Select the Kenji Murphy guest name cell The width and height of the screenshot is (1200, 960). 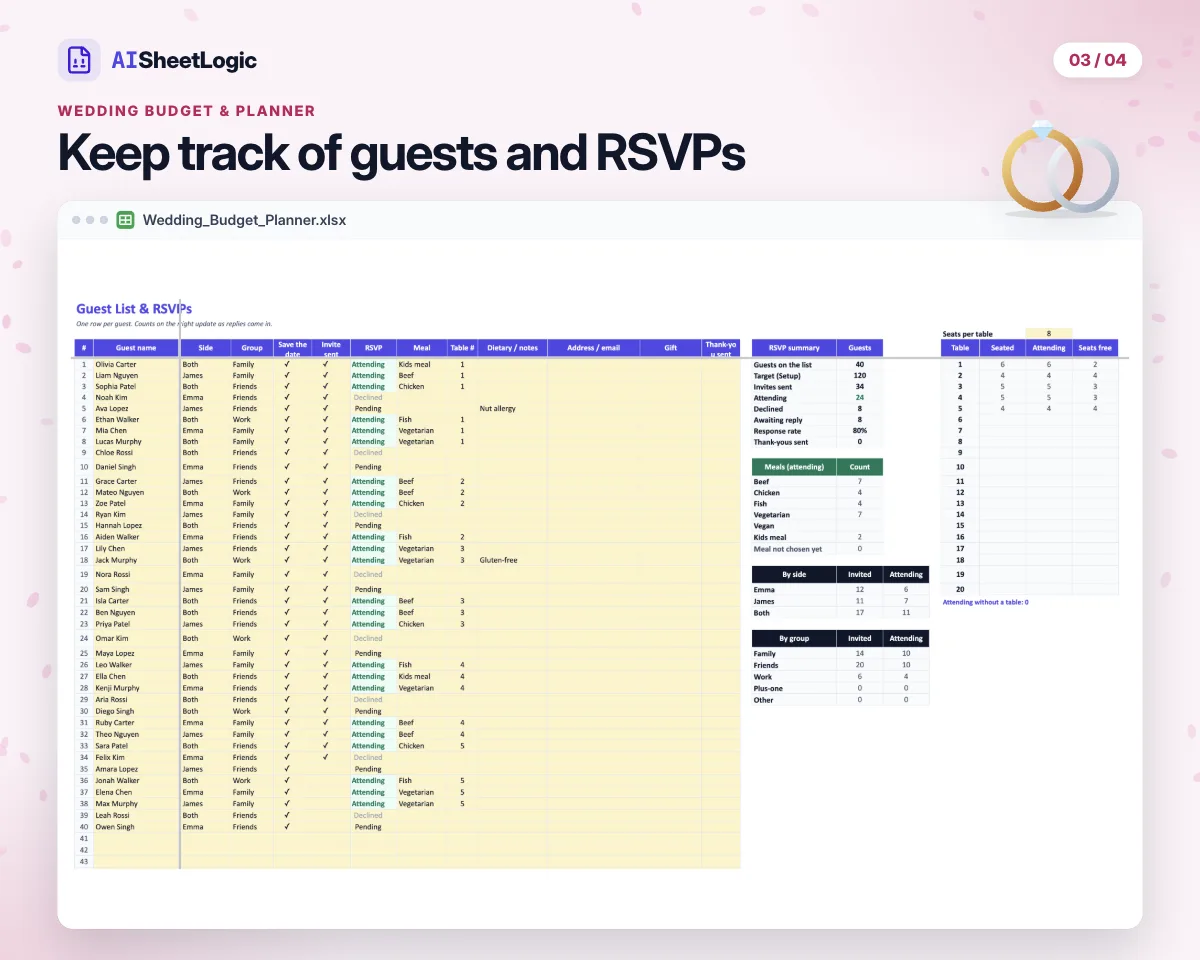point(136,688)
